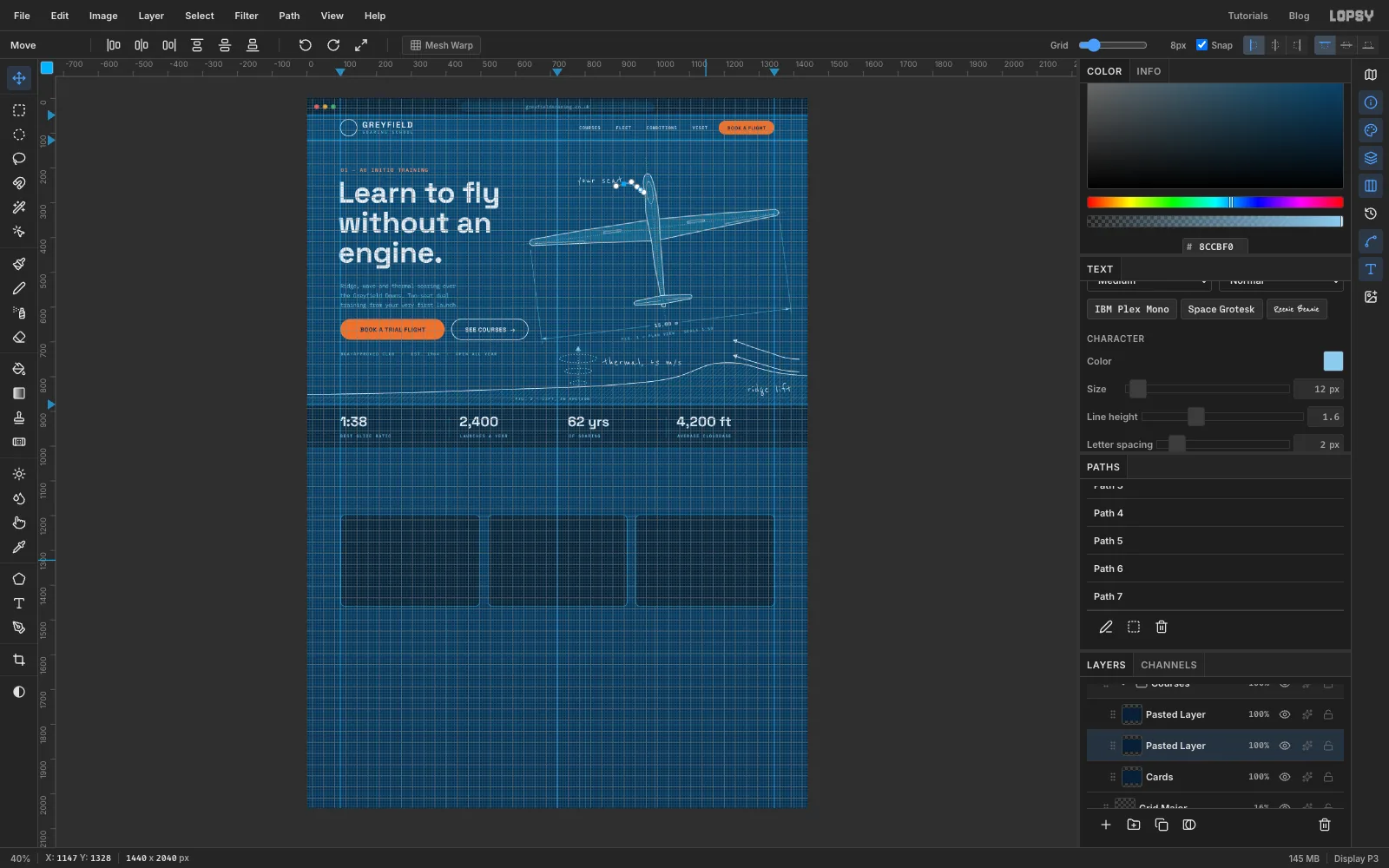Viewport: 1389px width, 868px height.
Task: Select Path 7 in Paths panel
Action: point(1215,596)
